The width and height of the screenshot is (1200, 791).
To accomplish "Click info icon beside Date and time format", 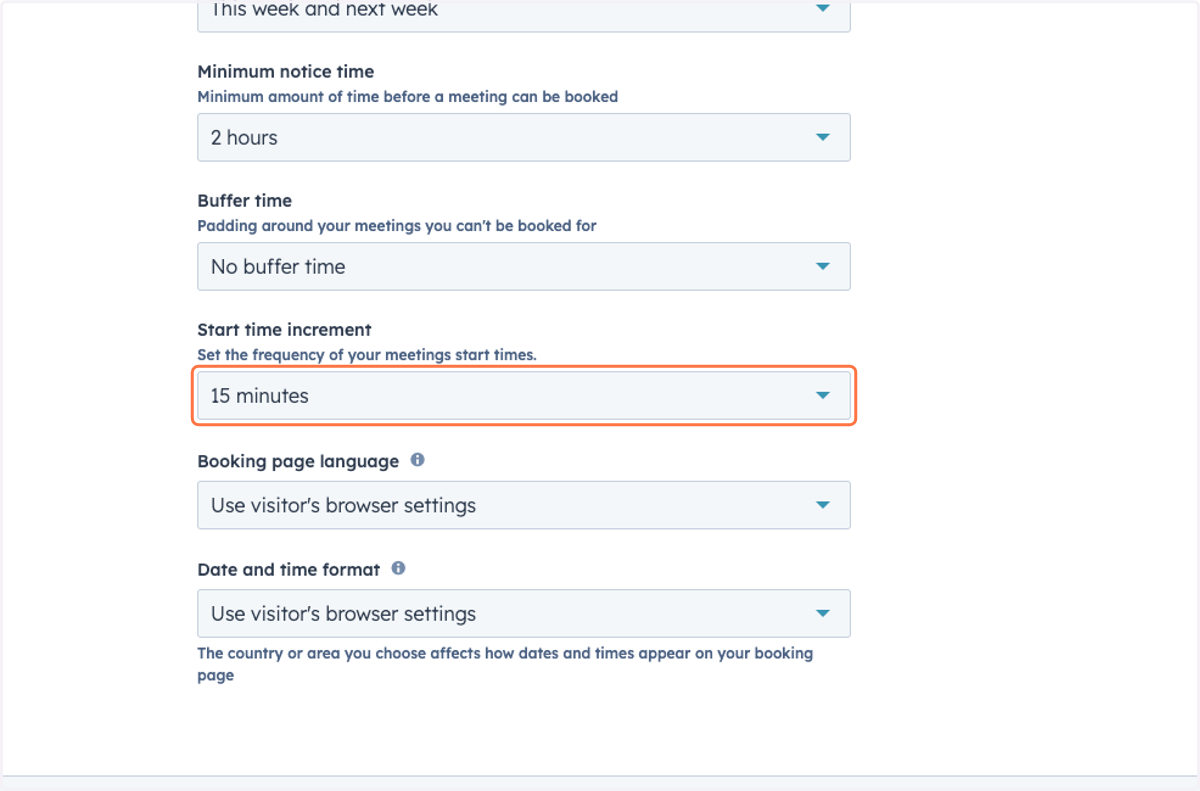I will pos(398,568).
